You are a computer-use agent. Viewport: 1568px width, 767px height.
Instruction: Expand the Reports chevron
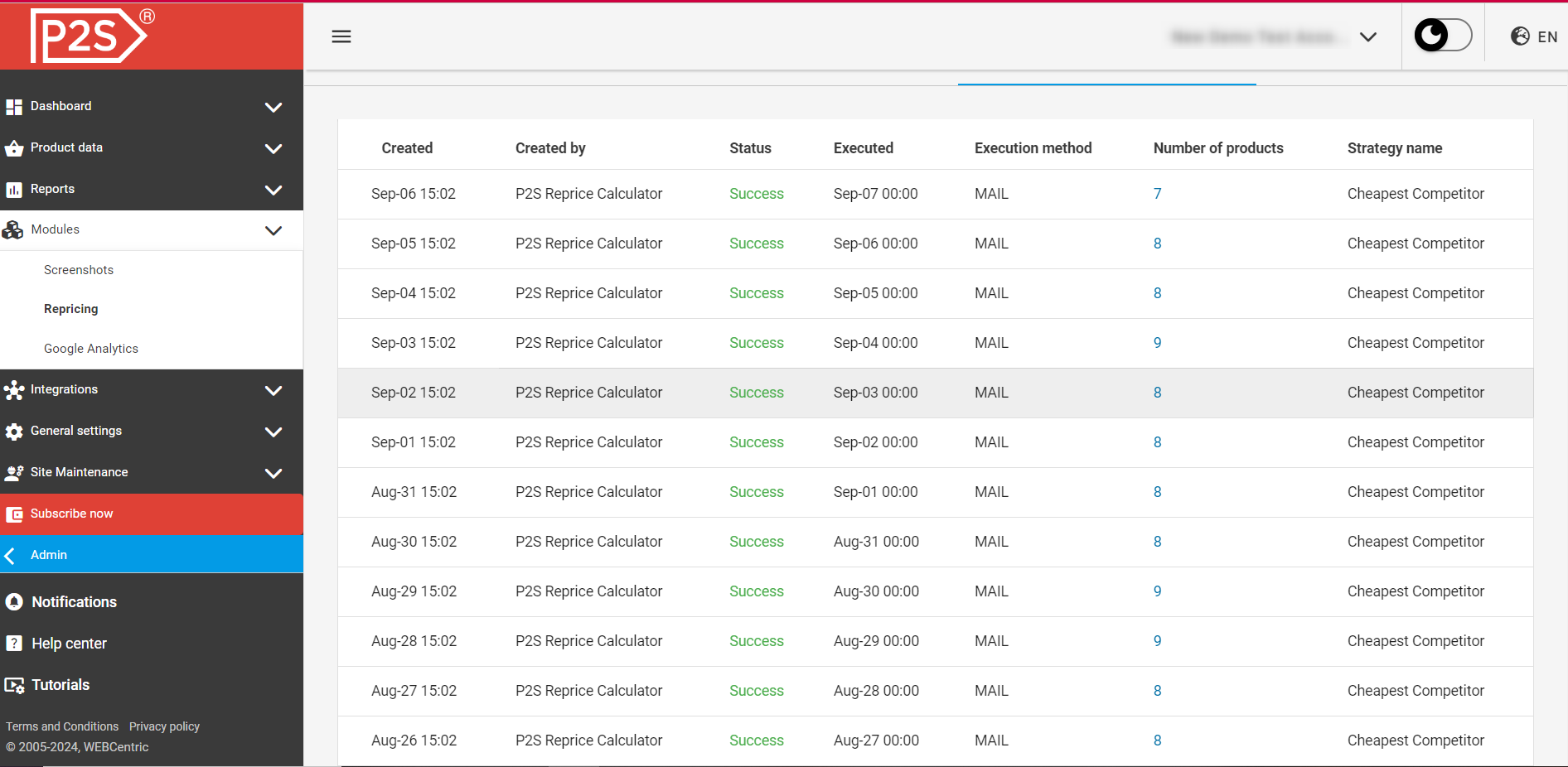[x=273, y=190]
